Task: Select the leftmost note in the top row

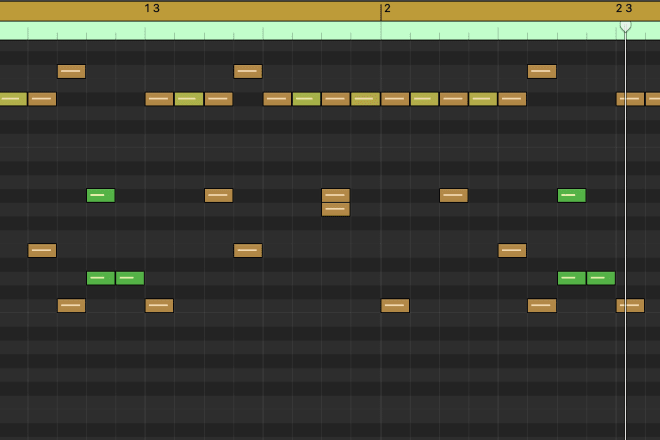Action: click(x=72, y=72)
